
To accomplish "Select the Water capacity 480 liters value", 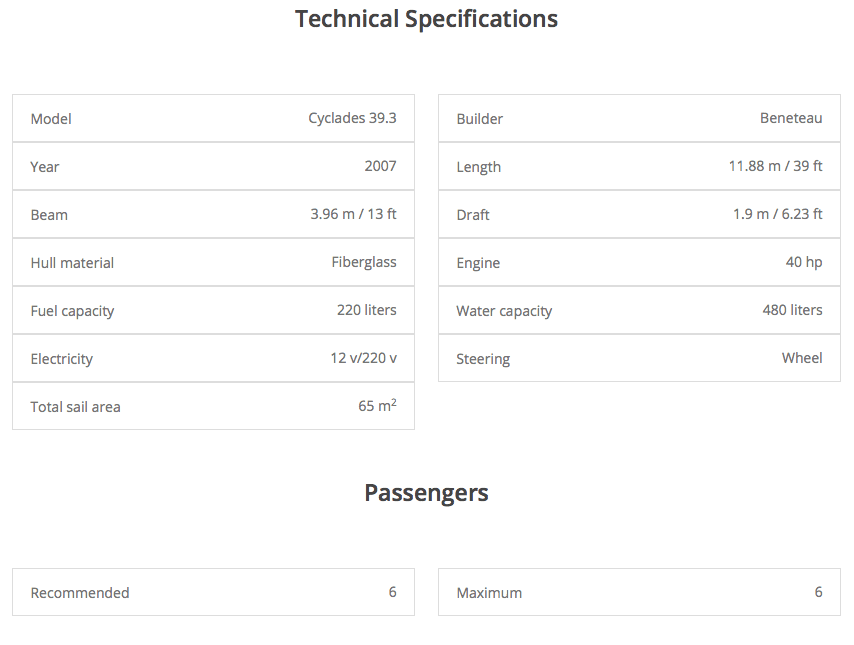I will pos(792,310).
